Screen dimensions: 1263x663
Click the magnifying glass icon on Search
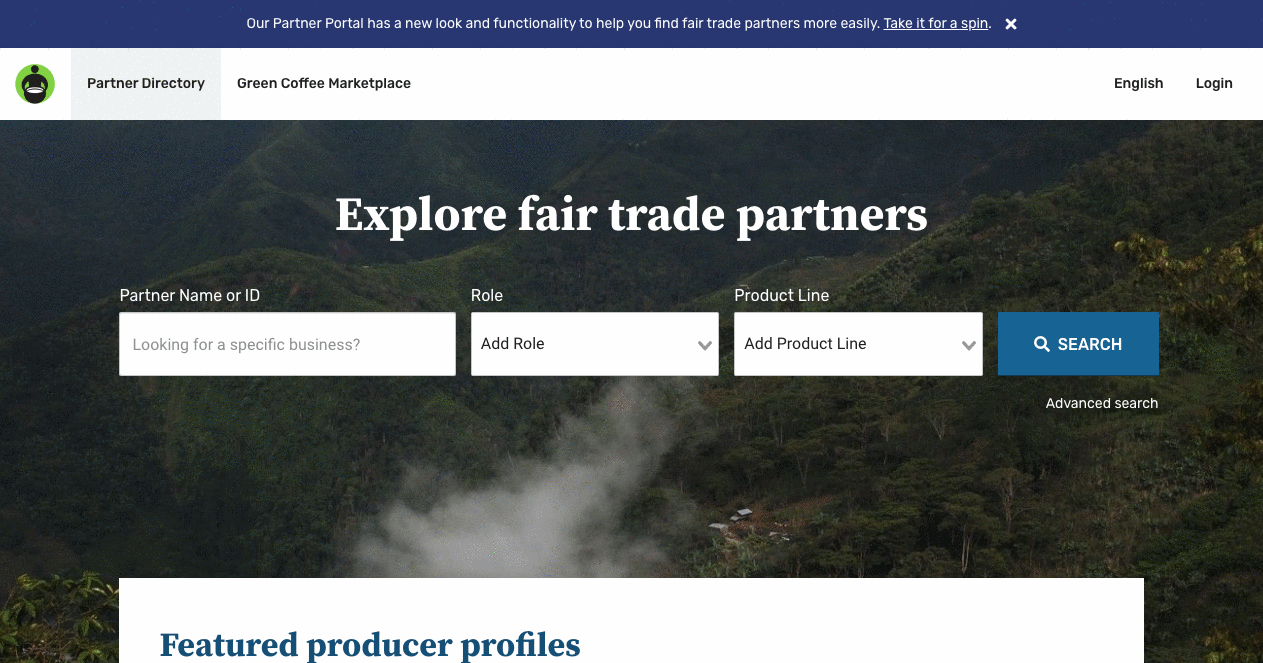(1042, 344)
